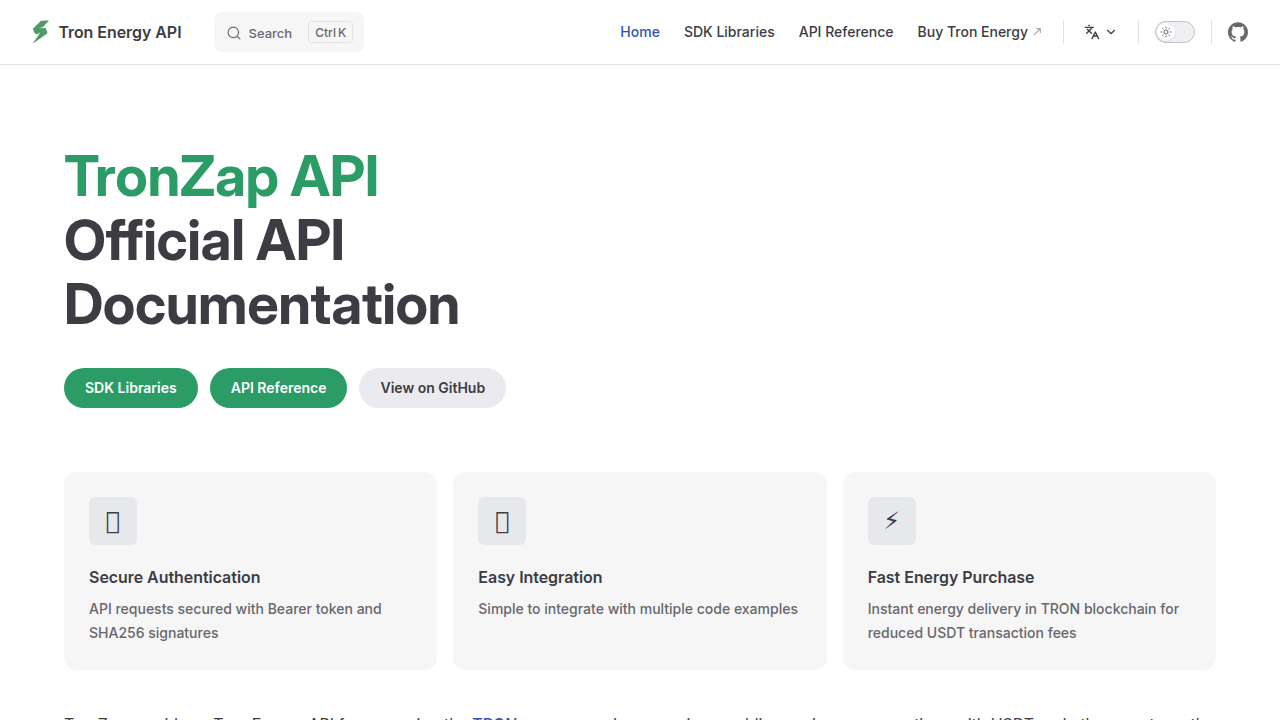Toggle the dark mode appearance switch
Viewport: 1280px width, 720px height.
click(x=1175, y=32)
